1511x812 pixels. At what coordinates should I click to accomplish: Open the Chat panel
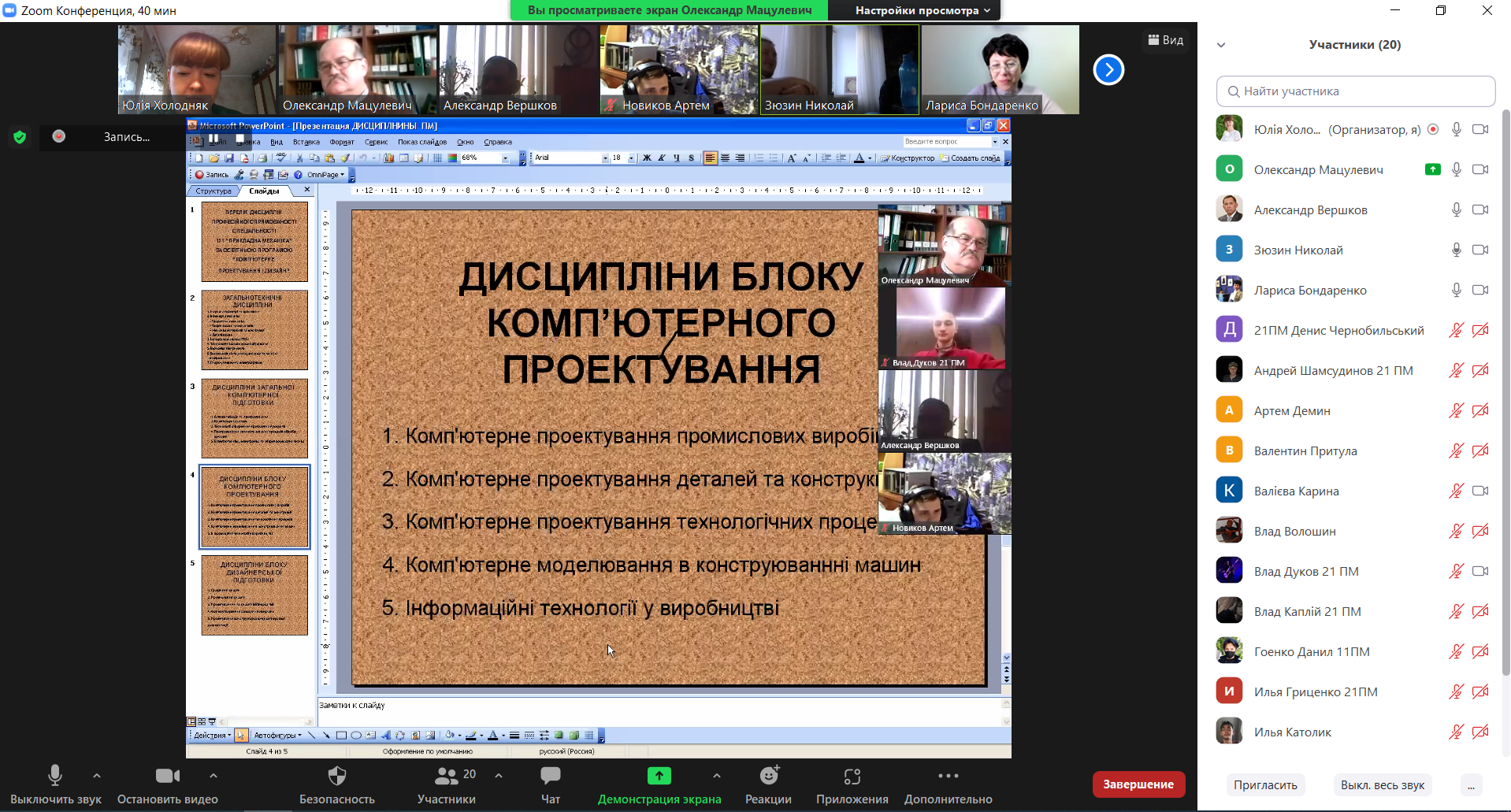pyautogui.click(x=550, y=777)
